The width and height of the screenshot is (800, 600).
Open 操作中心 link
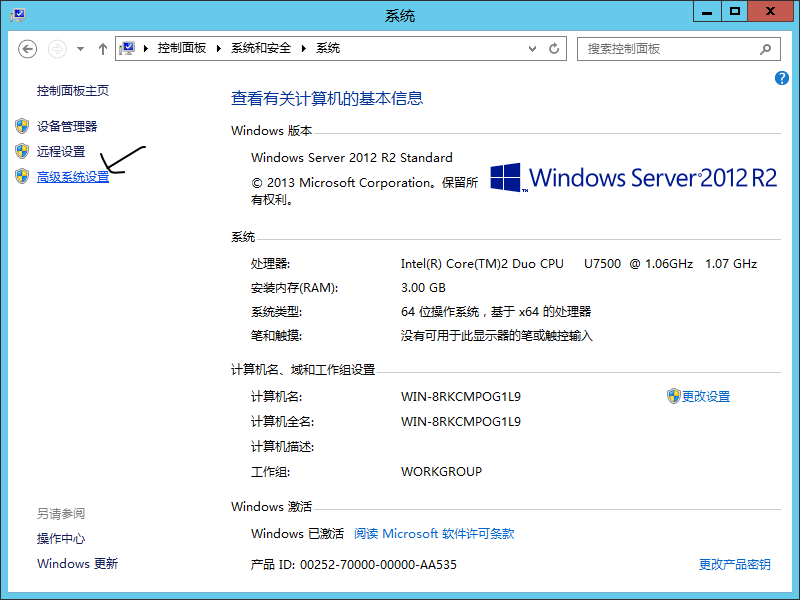tap(61, 539)
